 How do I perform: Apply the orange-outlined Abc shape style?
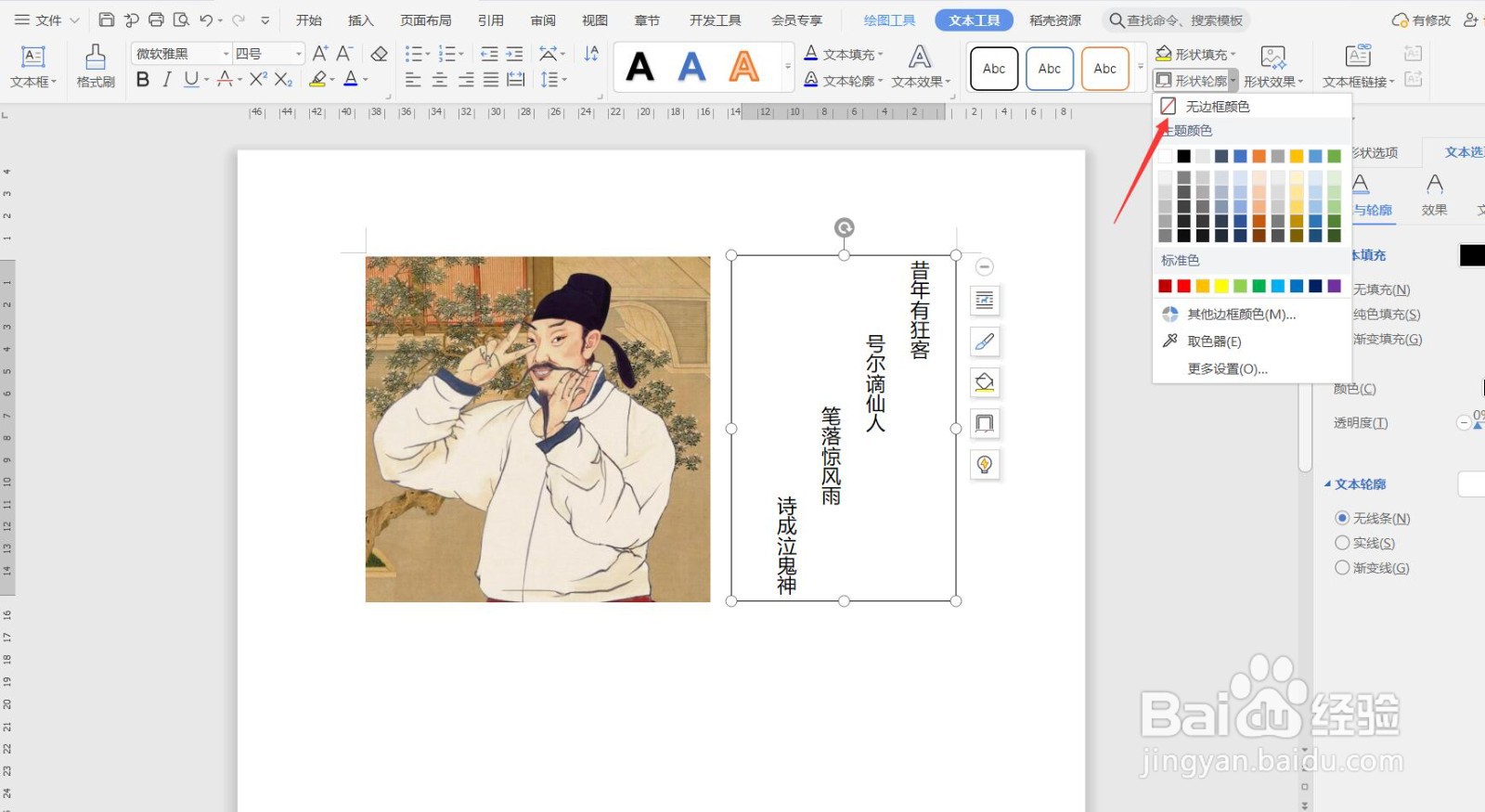(1105, 69)
